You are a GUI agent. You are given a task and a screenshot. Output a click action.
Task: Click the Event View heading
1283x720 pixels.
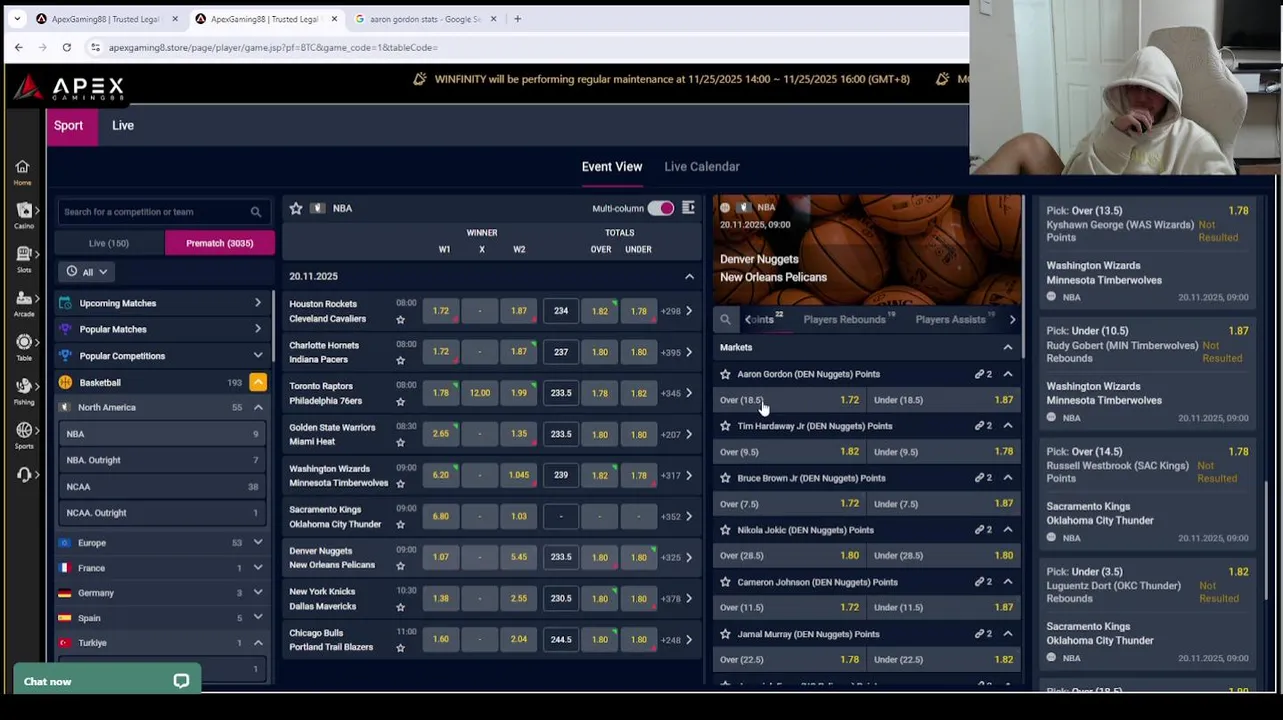coord(612,167)
